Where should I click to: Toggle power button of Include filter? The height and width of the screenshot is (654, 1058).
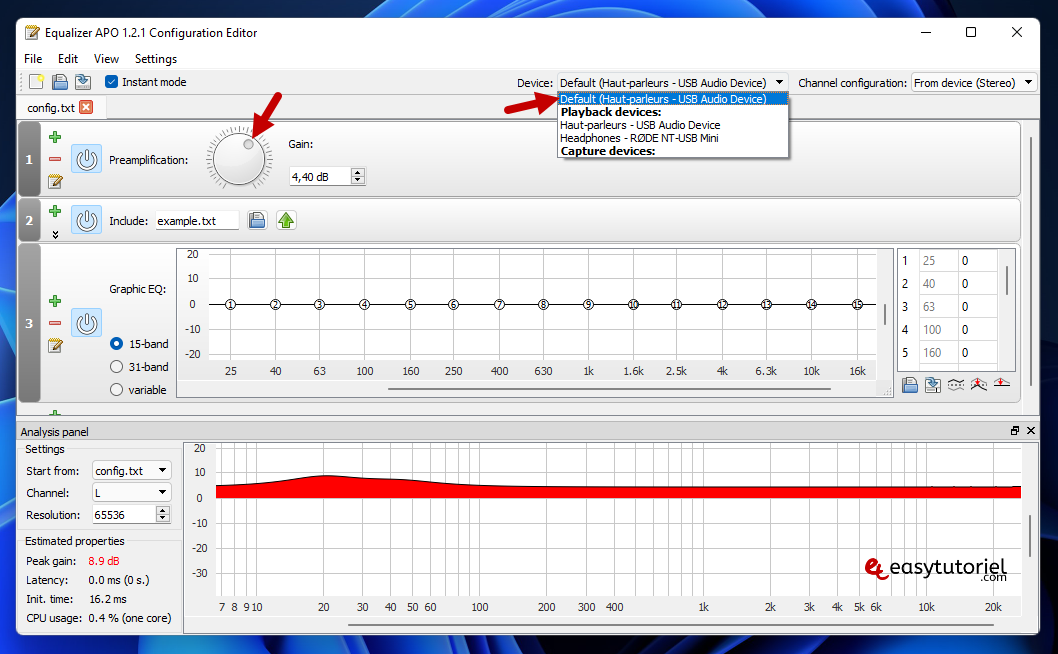point(86,220)
